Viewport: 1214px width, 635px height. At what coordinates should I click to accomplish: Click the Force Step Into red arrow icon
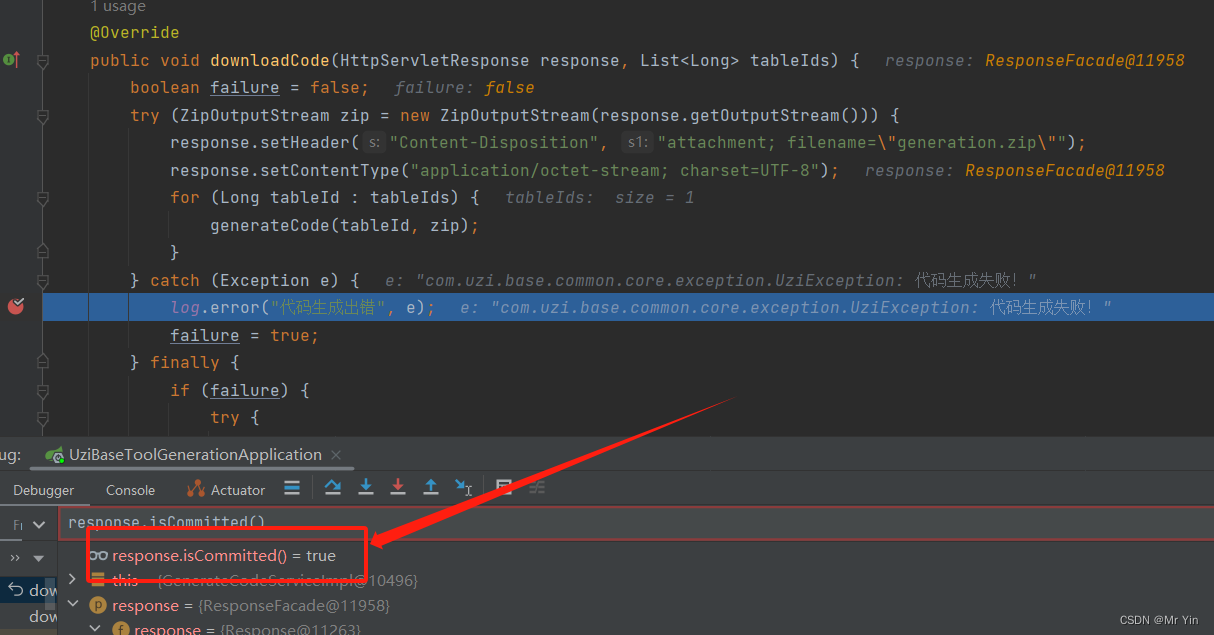coord(398,488)
